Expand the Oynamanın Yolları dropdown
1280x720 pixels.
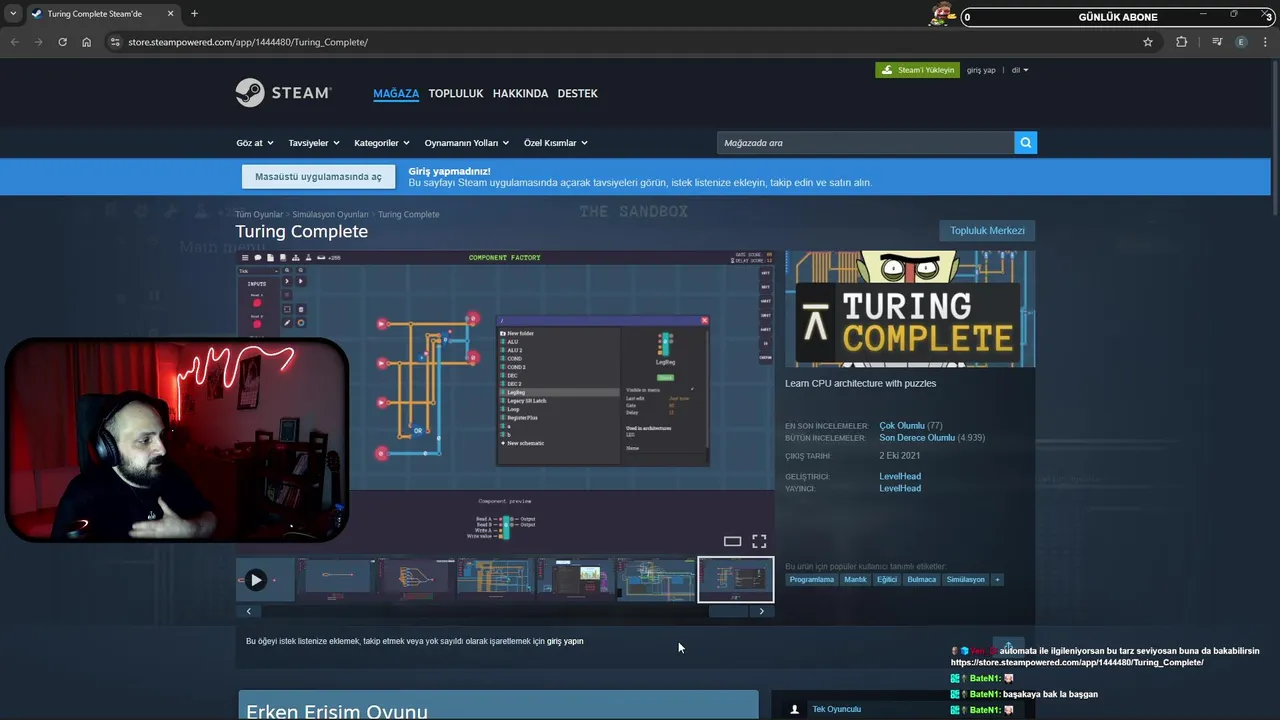[x=467, y=143]
